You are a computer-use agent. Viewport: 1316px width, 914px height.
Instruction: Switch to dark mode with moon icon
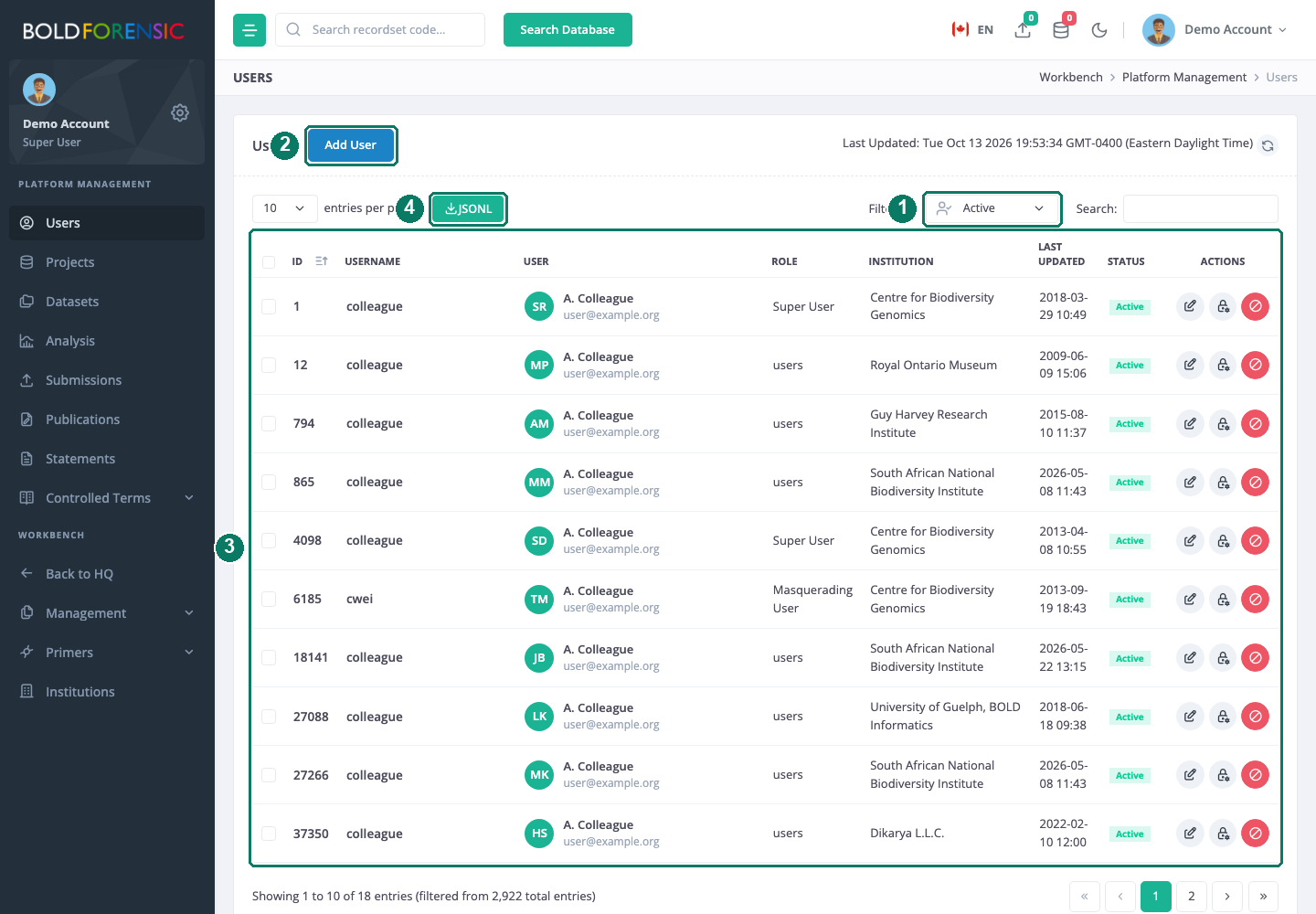1099,30
